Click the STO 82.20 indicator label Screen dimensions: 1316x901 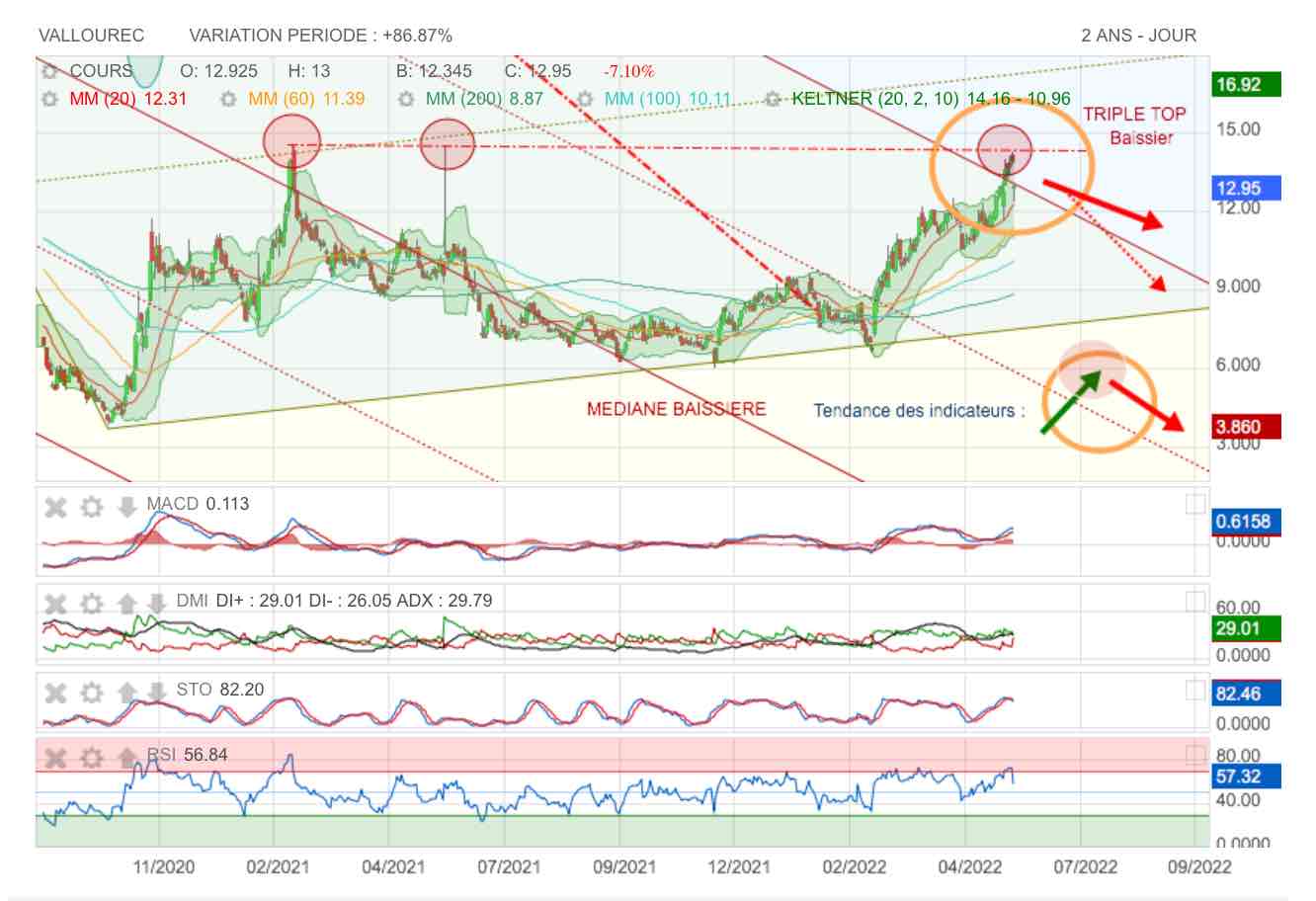[220, 690]
